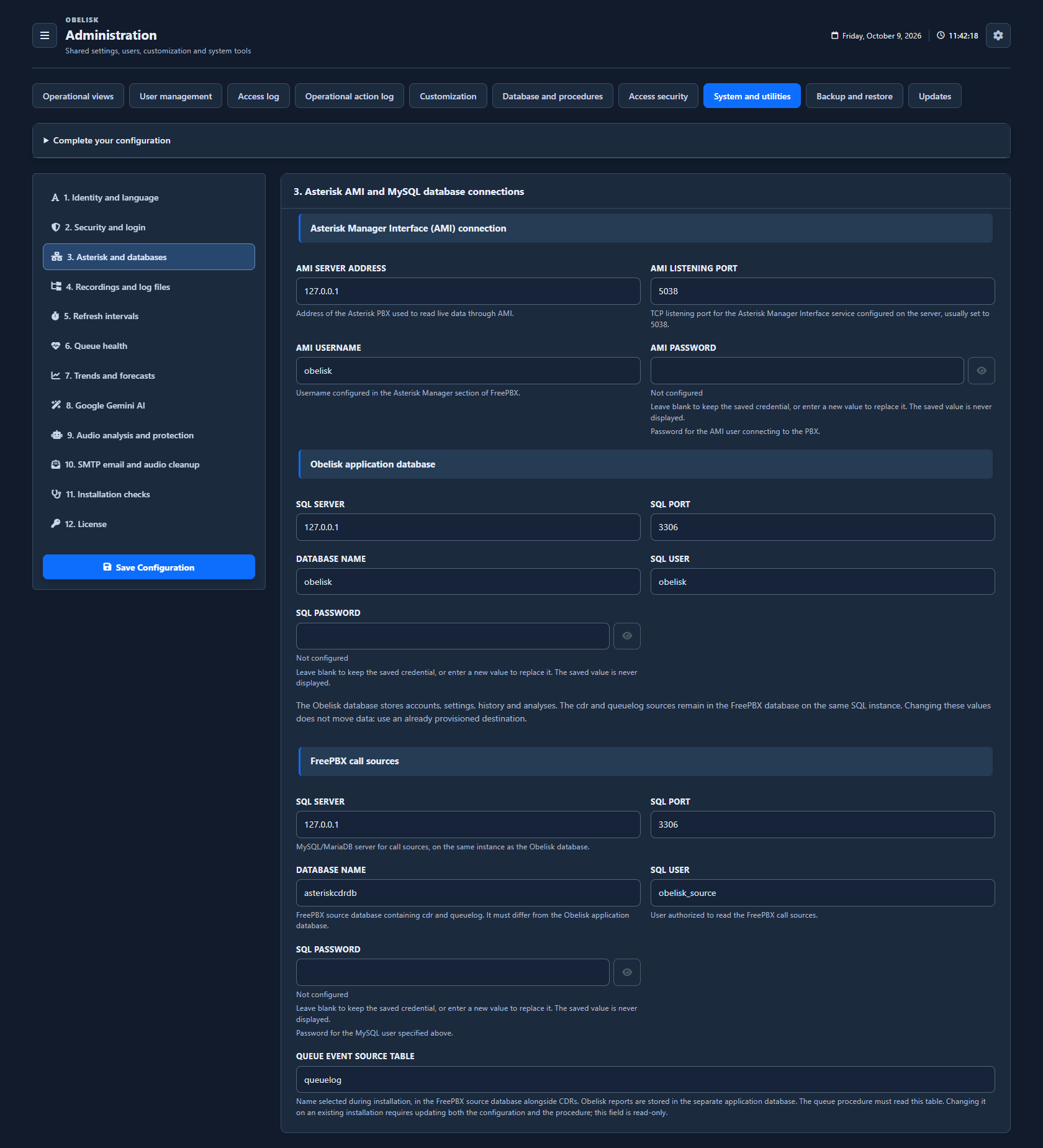Click the Obelisk application database SQL port field
1043x1148 pixels.
pyautogui.click(x=823, y=527)
